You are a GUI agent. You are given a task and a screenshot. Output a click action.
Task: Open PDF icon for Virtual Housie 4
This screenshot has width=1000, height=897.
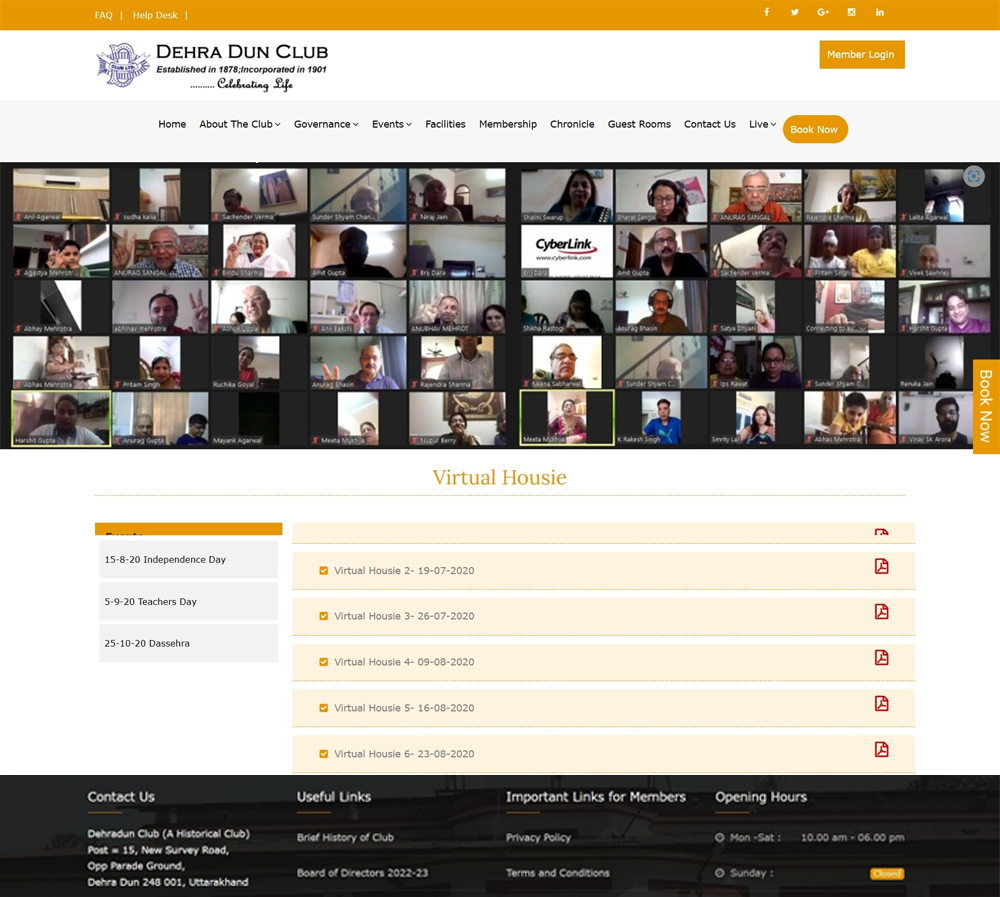pyautogui.click(x=881, y=658)
